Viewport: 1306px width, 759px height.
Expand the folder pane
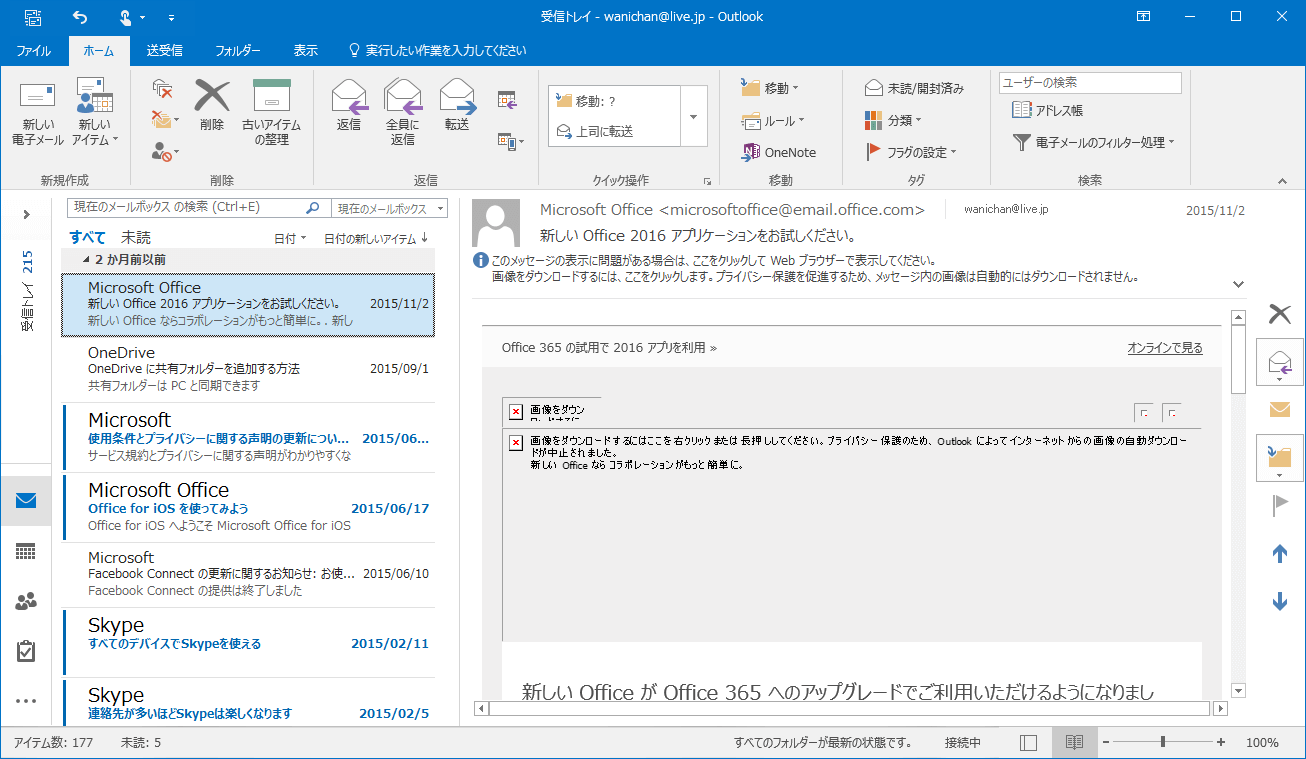pos(27,214)
